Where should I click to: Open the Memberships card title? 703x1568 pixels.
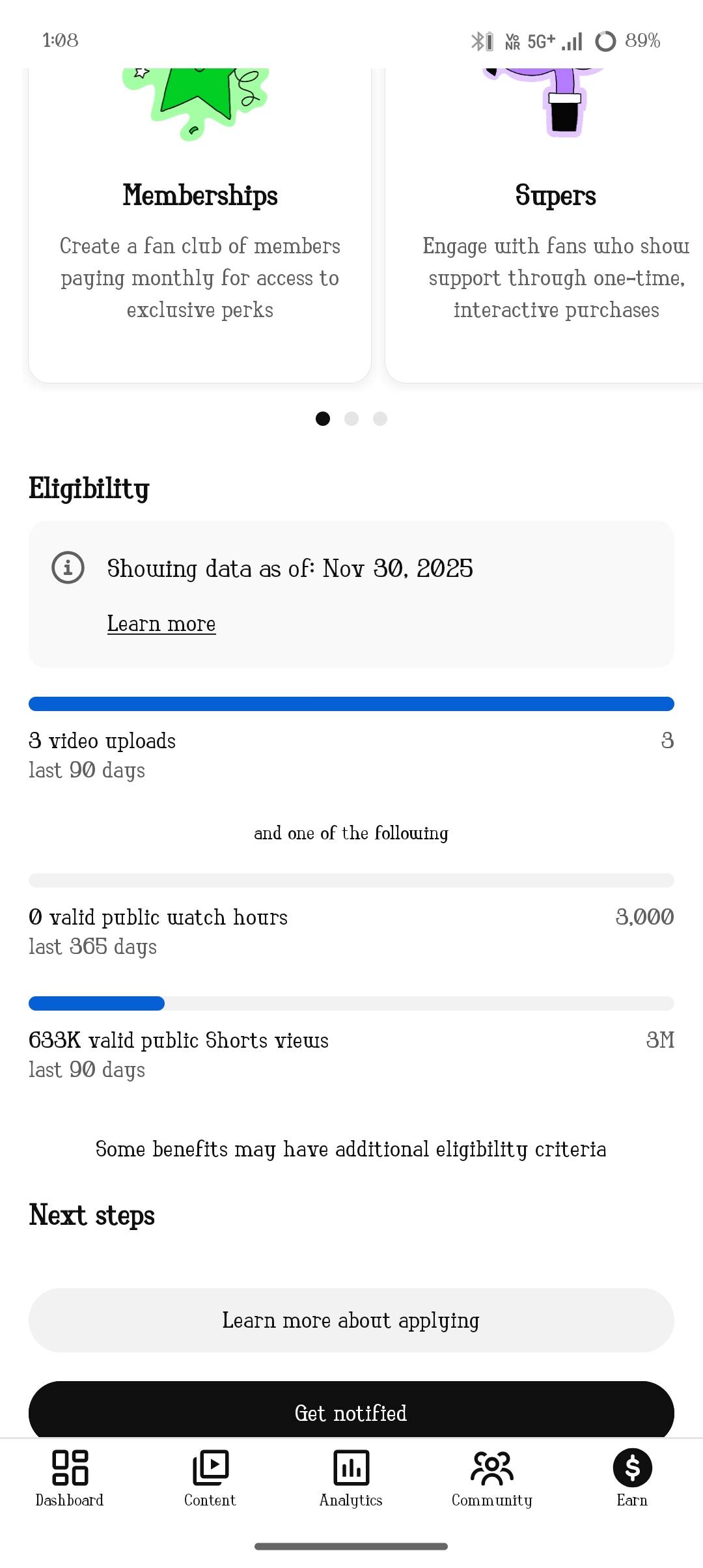(200, 195)
